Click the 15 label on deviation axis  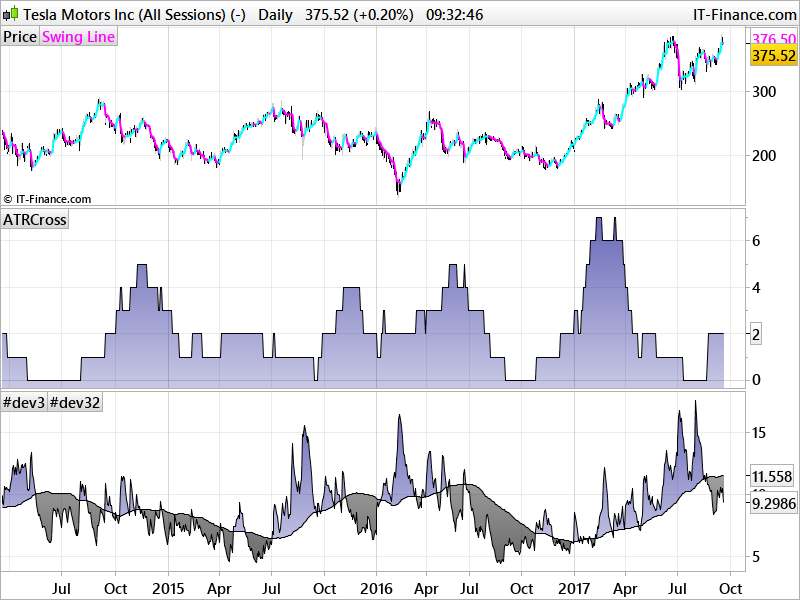[x=759, y=433]
